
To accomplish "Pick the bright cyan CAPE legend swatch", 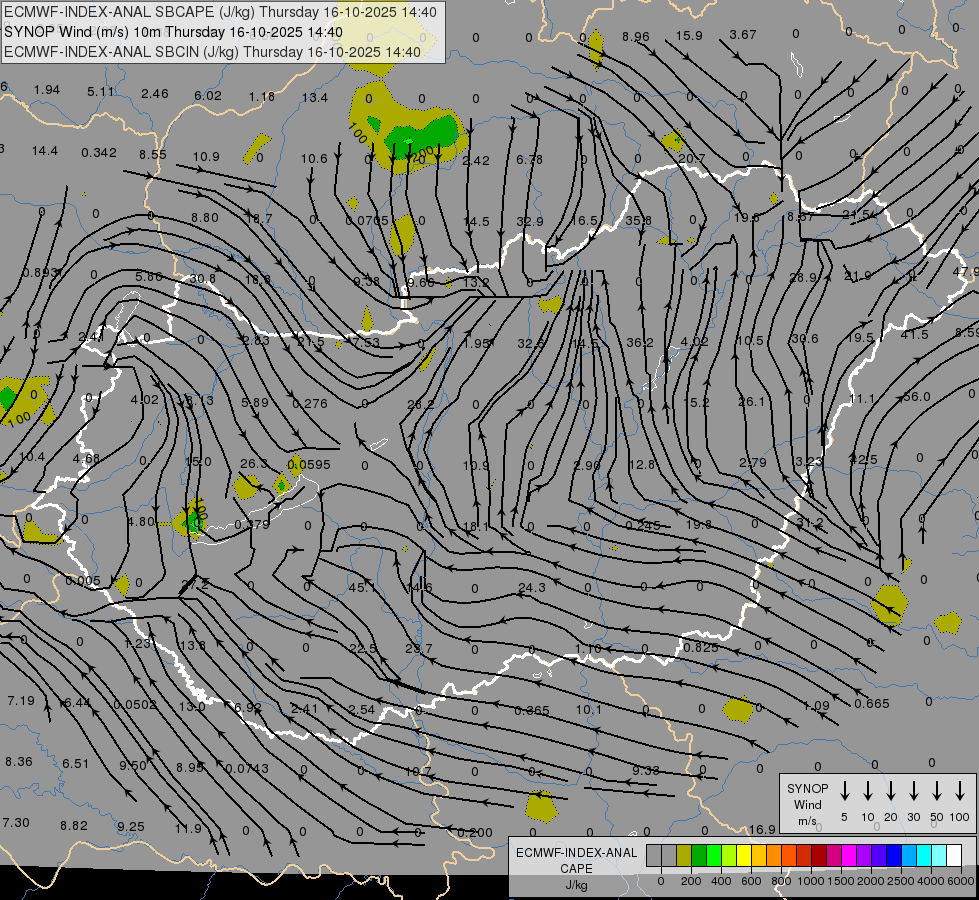I will [x=923, y=855].
